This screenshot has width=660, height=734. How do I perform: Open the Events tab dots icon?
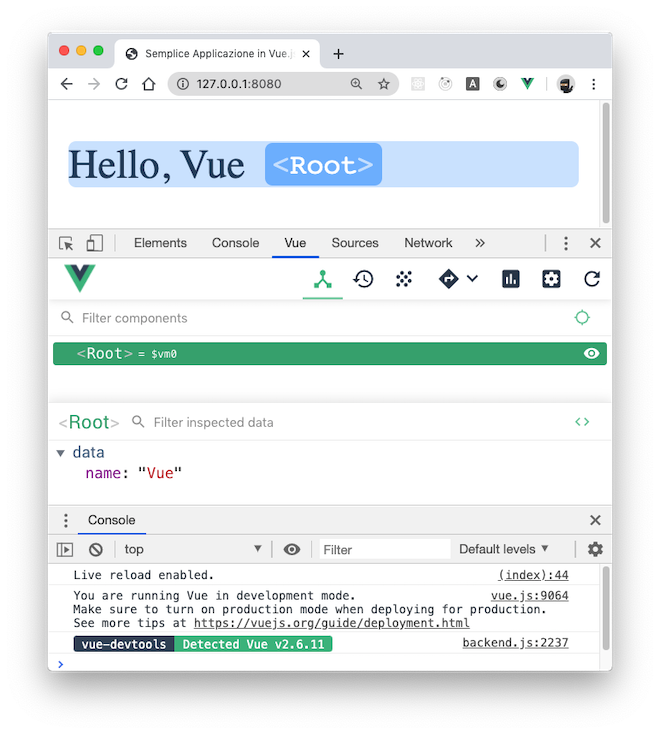pos(404,280)
